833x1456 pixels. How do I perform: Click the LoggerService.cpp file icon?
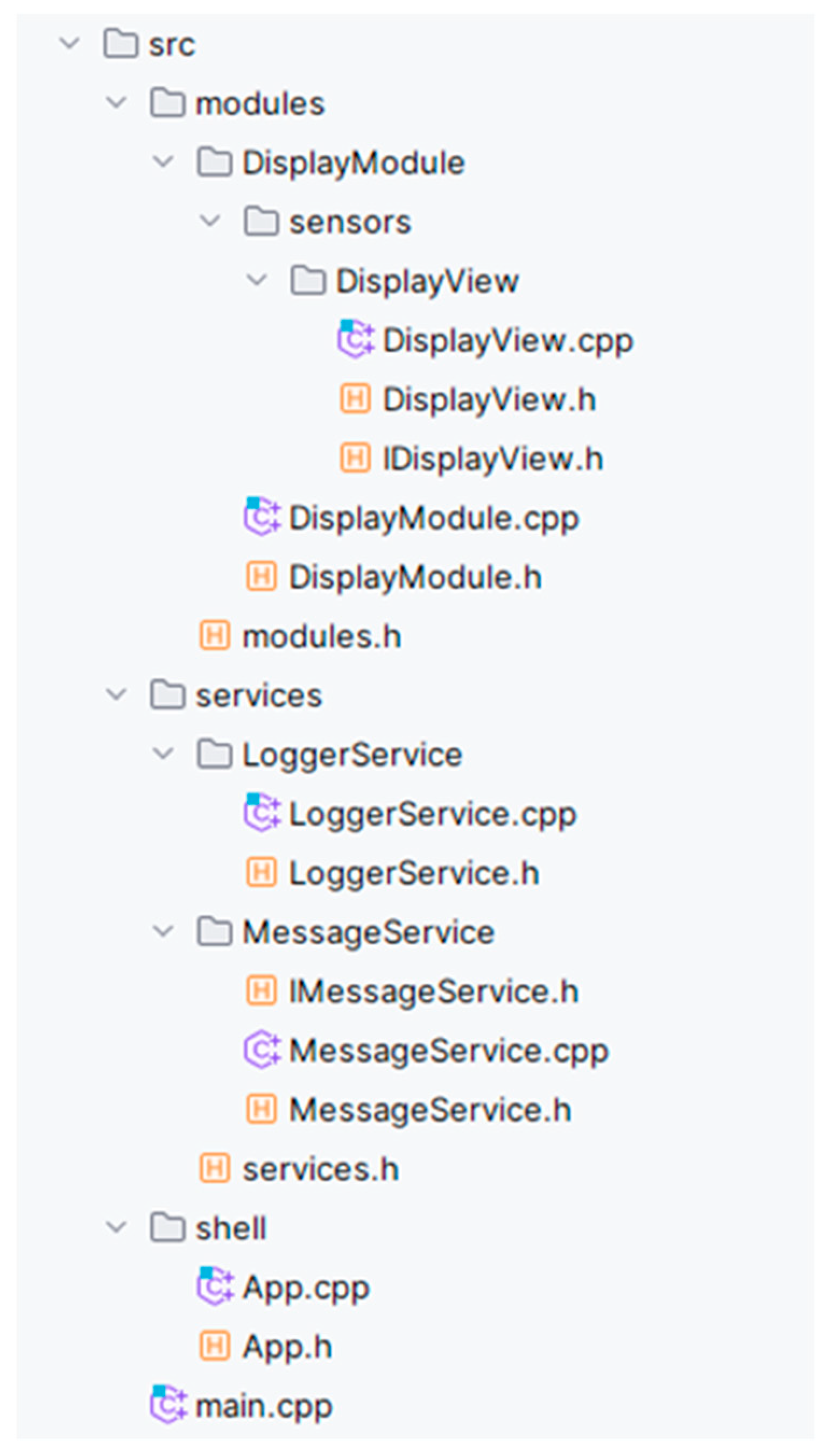click(x=262, y=812)
